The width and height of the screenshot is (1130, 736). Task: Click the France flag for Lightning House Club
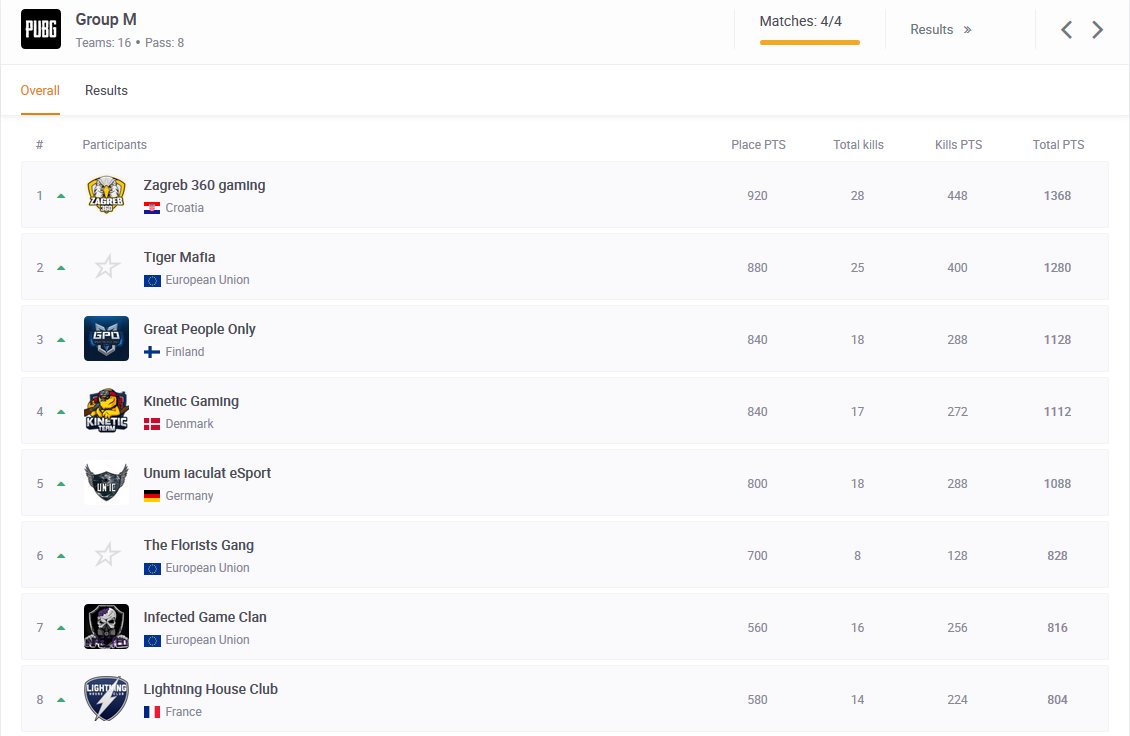pyautogui.click(x=151, y=712)
